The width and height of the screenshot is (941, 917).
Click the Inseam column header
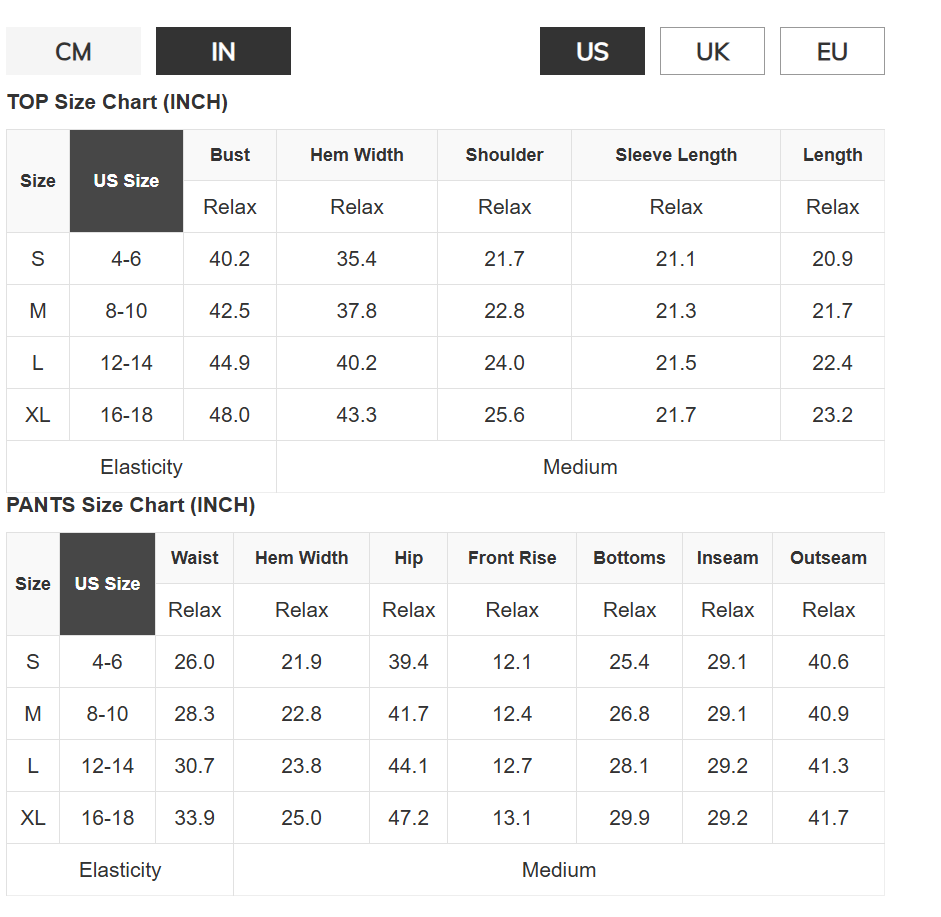[727, 558]
